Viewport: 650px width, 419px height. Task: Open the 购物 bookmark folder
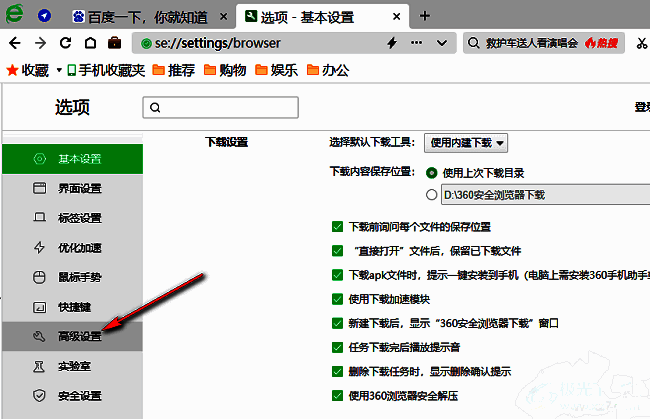(x=225, y=70)
